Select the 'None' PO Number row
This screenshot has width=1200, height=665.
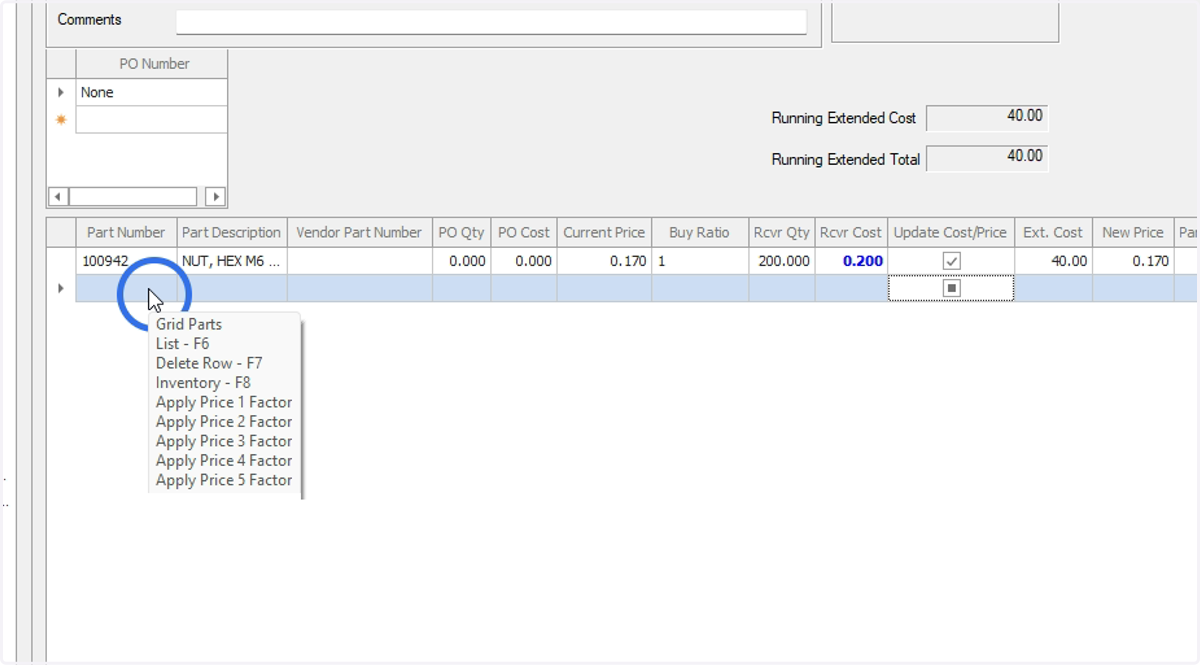[x=152, y=92]
